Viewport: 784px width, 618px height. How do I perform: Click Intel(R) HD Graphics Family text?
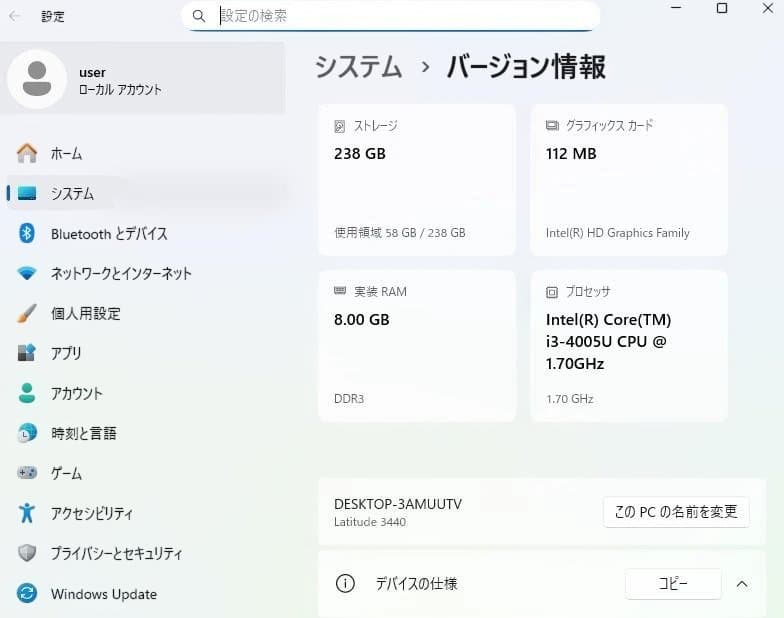(618, 233)
